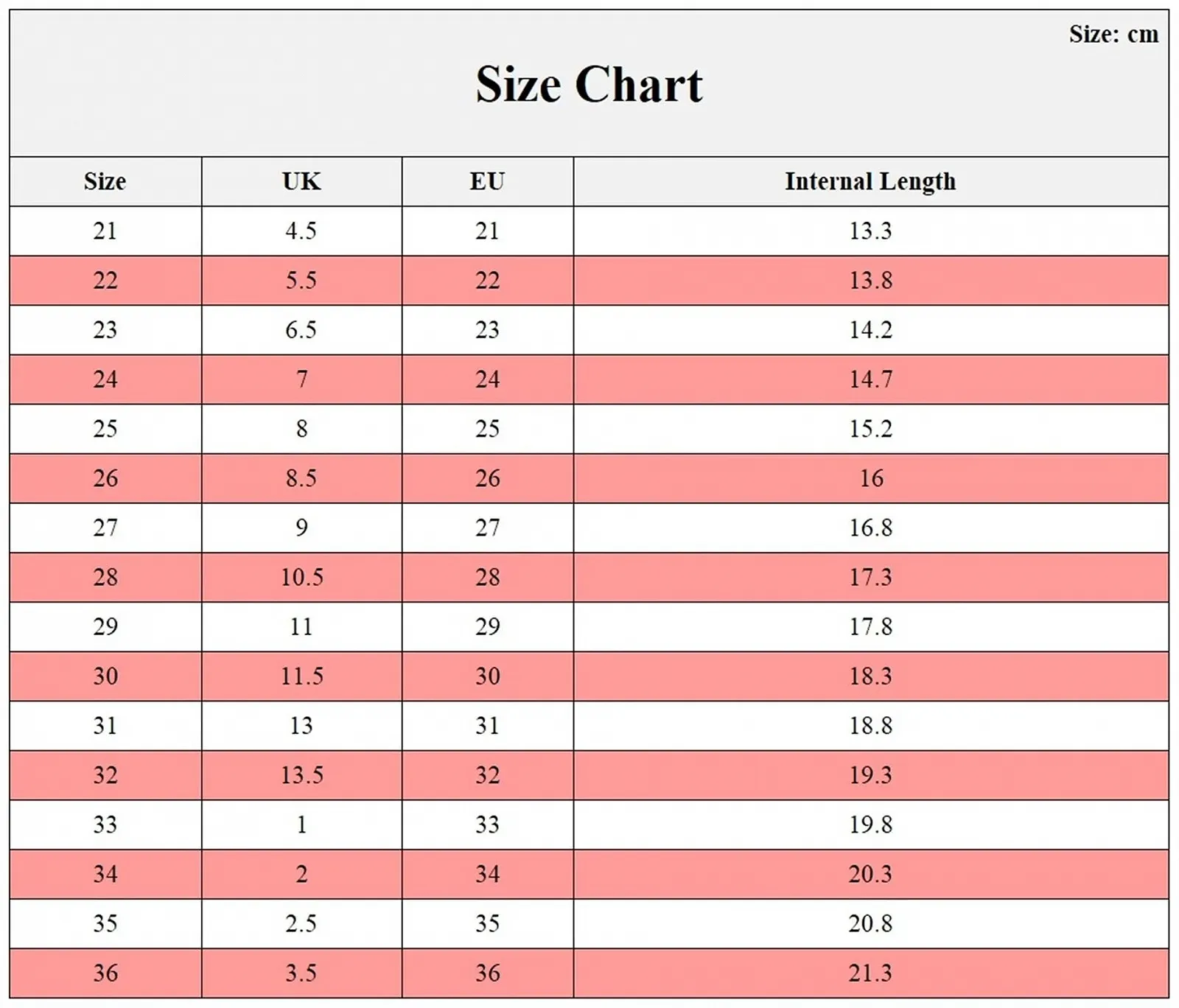The width and height of the screenshot is (1179, 1008).
Task: Select the internal length 21.3 cell
Action: (x=870, y=973)
